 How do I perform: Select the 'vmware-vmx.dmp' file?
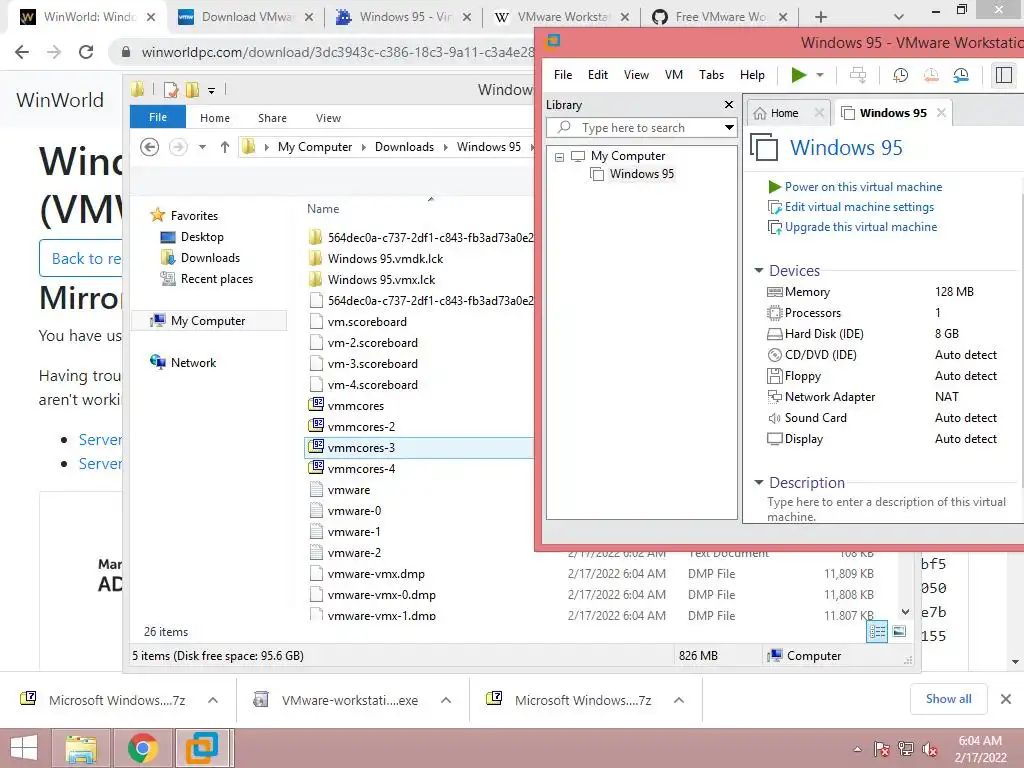376,574
